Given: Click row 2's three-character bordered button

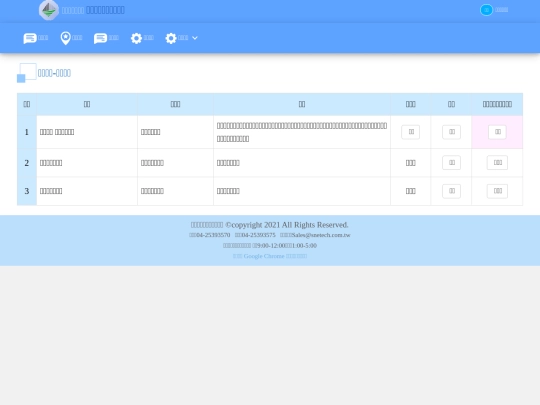Looking at the screenshot, I should [497, 163].
